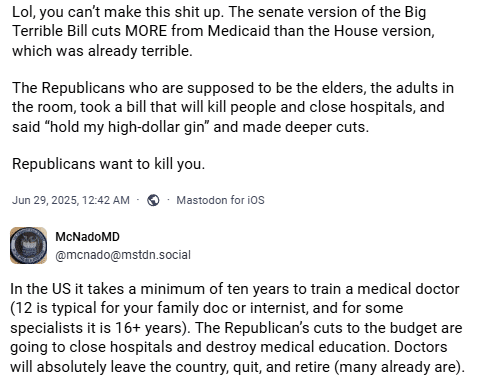The height and width of the screenshot is (375, 484).
Task: Click the McNadoMD display name
Action: point(87,237)
